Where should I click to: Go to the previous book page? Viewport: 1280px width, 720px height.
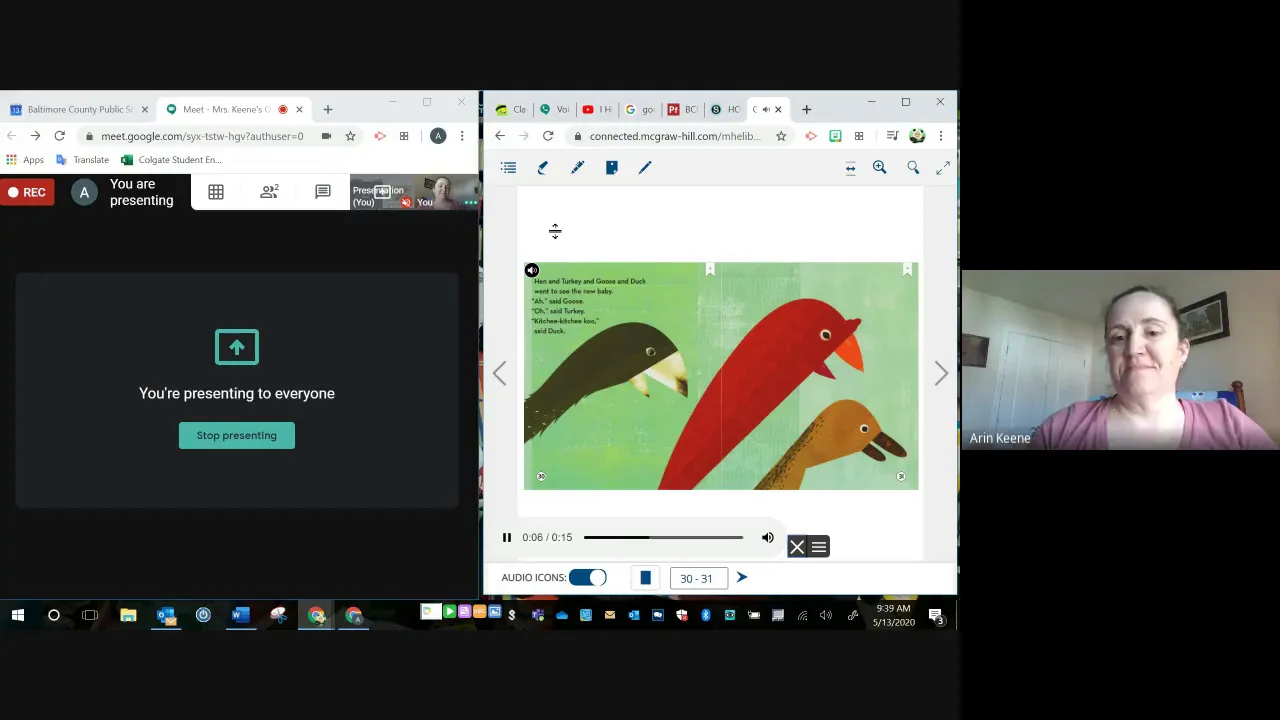[x=500, y=373]
